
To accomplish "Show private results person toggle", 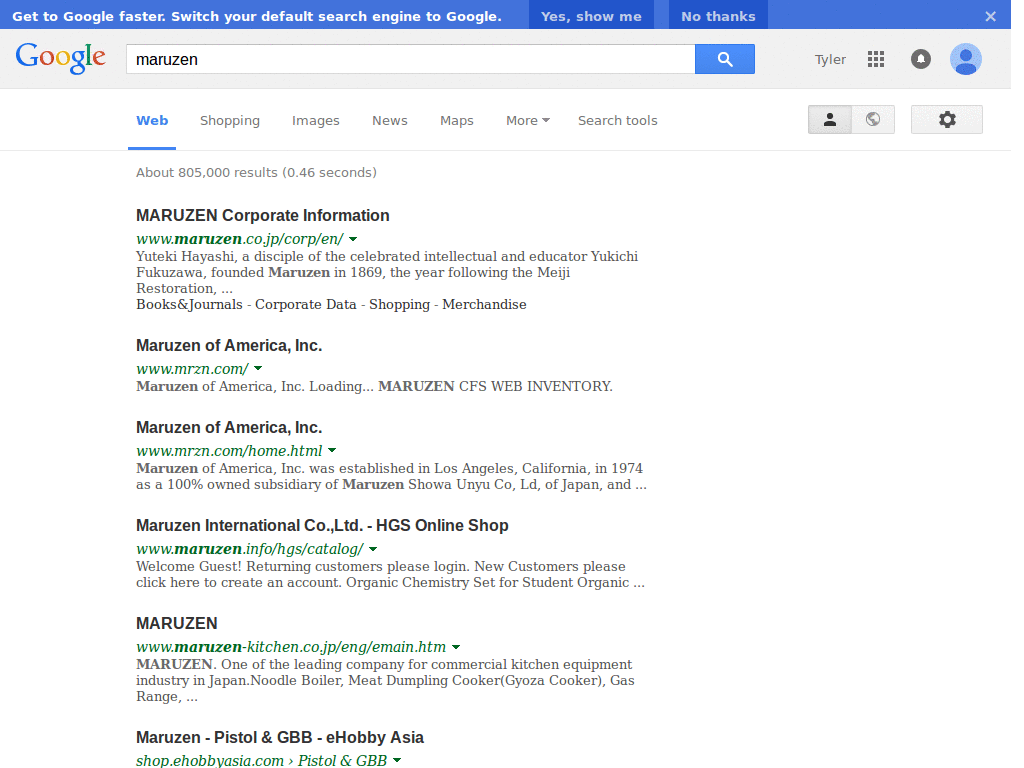I will [x=830, y=120].
